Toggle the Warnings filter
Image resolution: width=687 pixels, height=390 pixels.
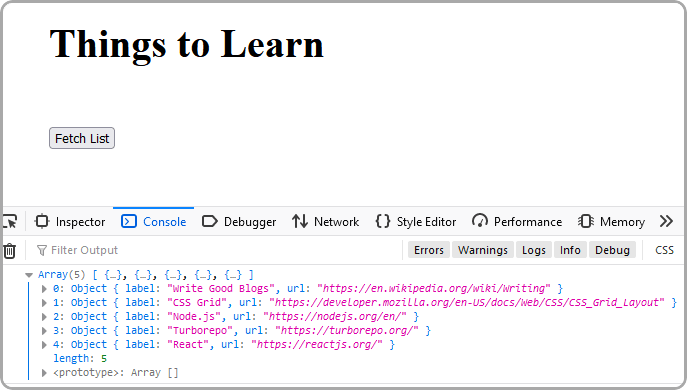[483, 250]
